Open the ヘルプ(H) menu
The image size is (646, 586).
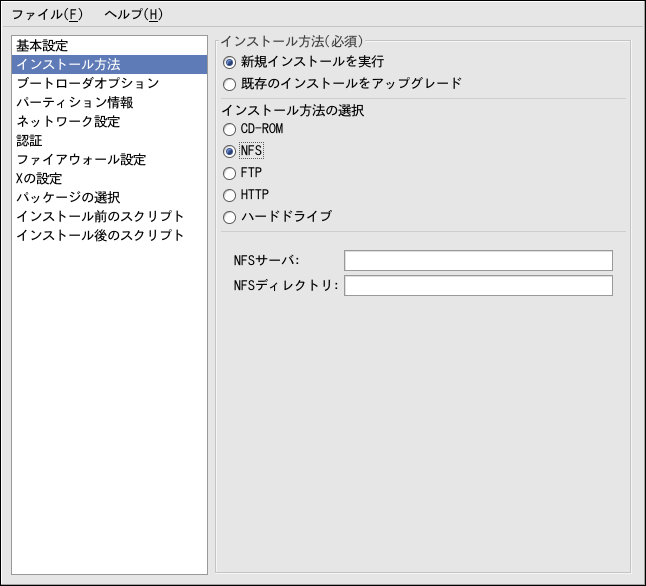click(x=133, y=15)
